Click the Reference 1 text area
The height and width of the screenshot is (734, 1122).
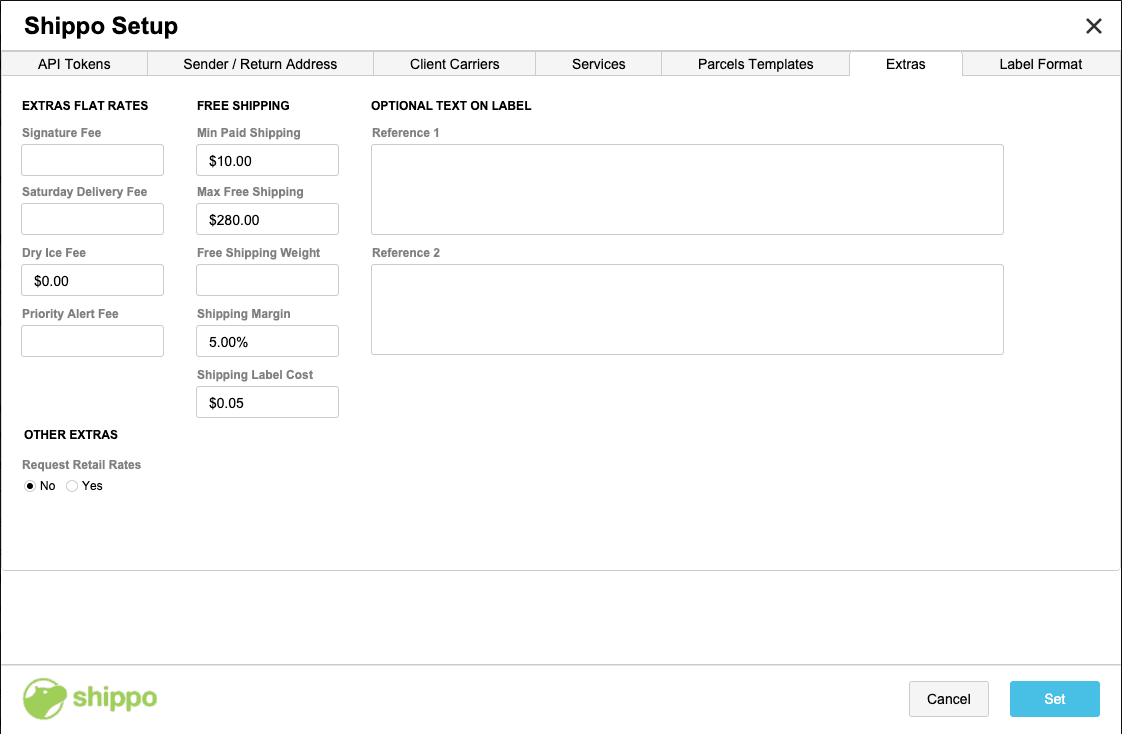[x=687, y=189]
